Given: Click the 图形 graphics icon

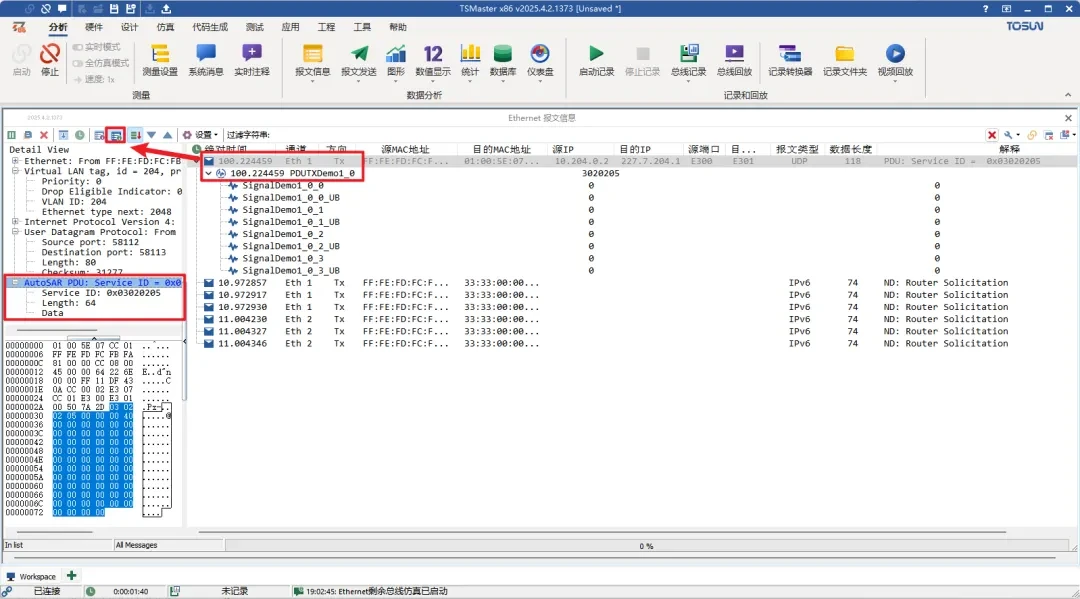Looking at the screenshot, I should tap(396, 58).
